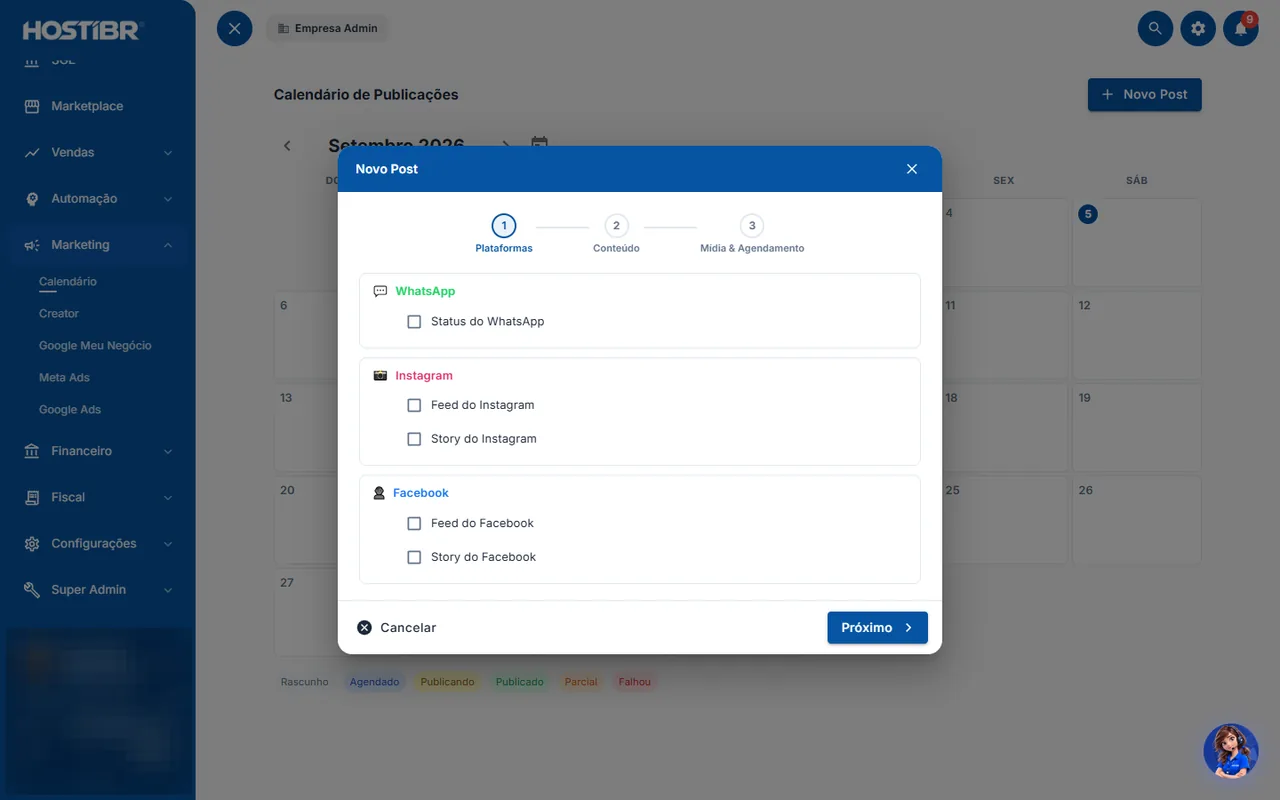Click the Instagram camera icon in dialog
The height and width of the screenshot is (800, 1280).
click(380, 376)
